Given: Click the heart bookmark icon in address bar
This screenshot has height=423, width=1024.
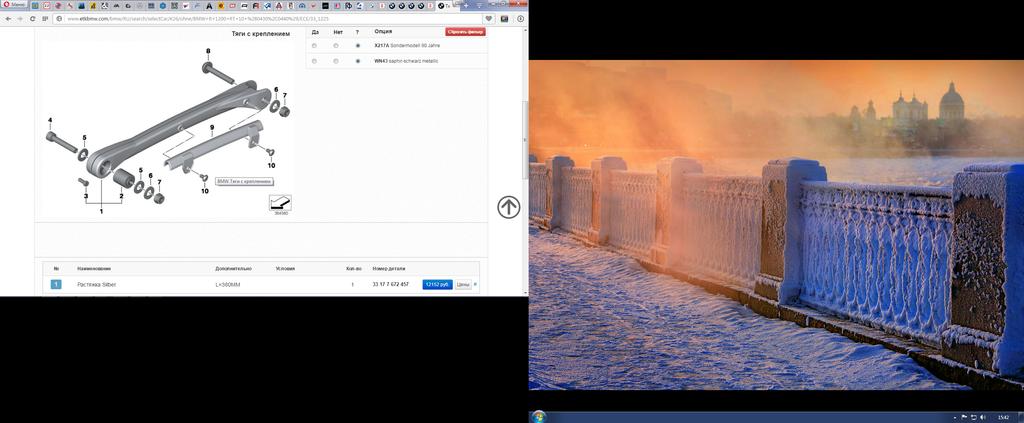Looking at the screenshot, I should (489, 18).
